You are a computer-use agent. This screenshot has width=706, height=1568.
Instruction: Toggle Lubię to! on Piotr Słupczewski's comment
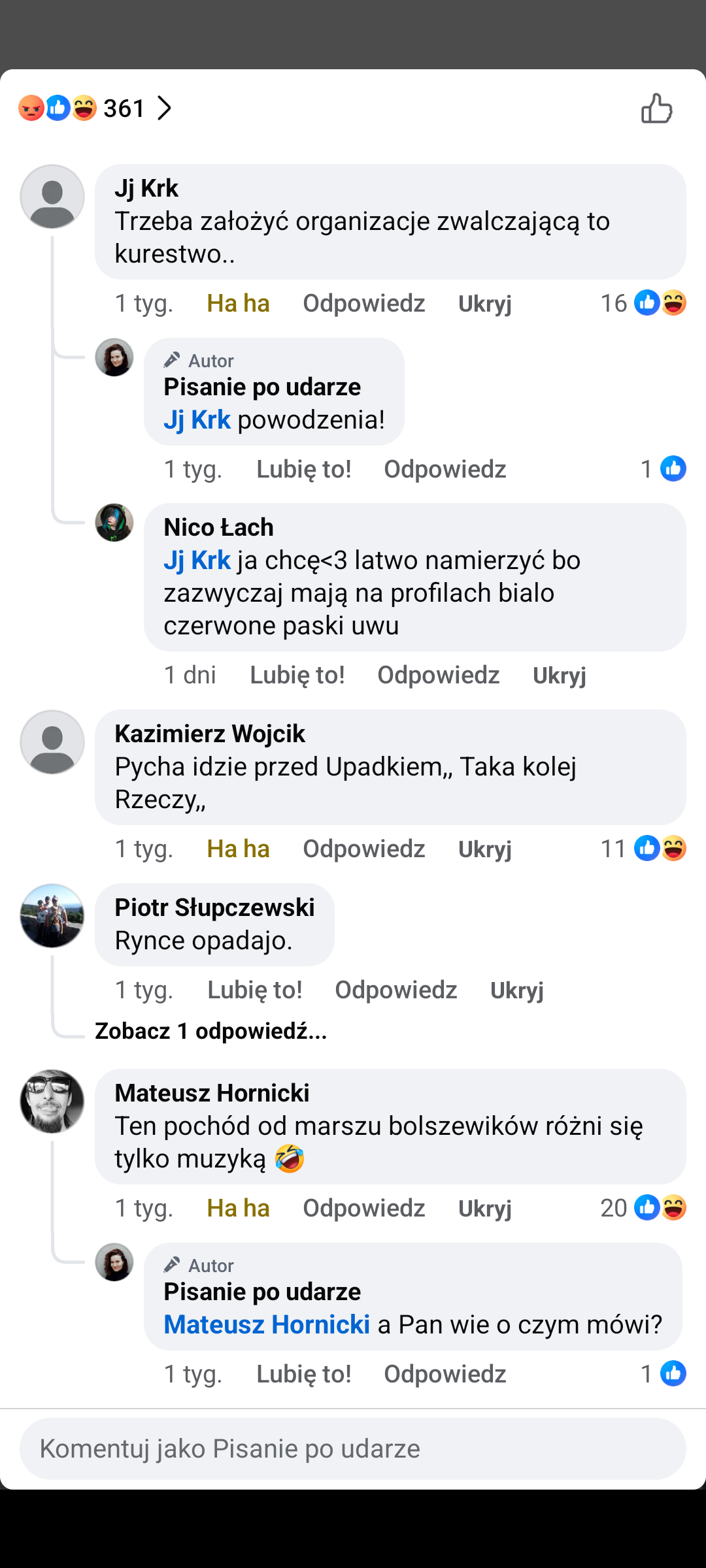(255, 990)
